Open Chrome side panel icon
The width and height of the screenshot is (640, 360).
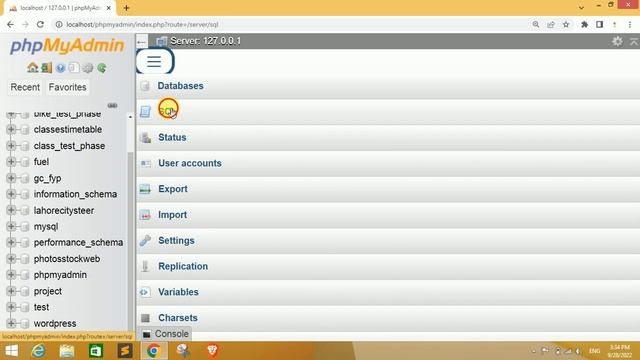[599, 24]
